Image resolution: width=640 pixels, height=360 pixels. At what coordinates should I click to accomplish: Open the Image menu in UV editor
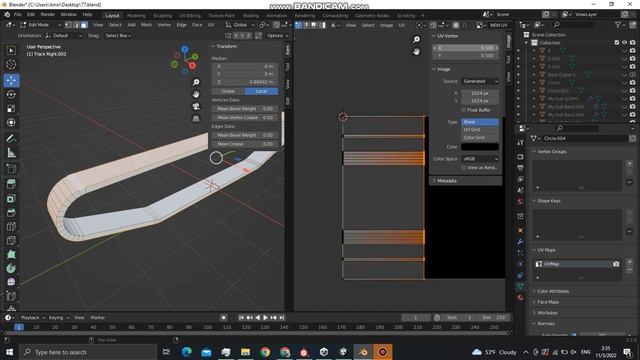(x=386, y=25)
